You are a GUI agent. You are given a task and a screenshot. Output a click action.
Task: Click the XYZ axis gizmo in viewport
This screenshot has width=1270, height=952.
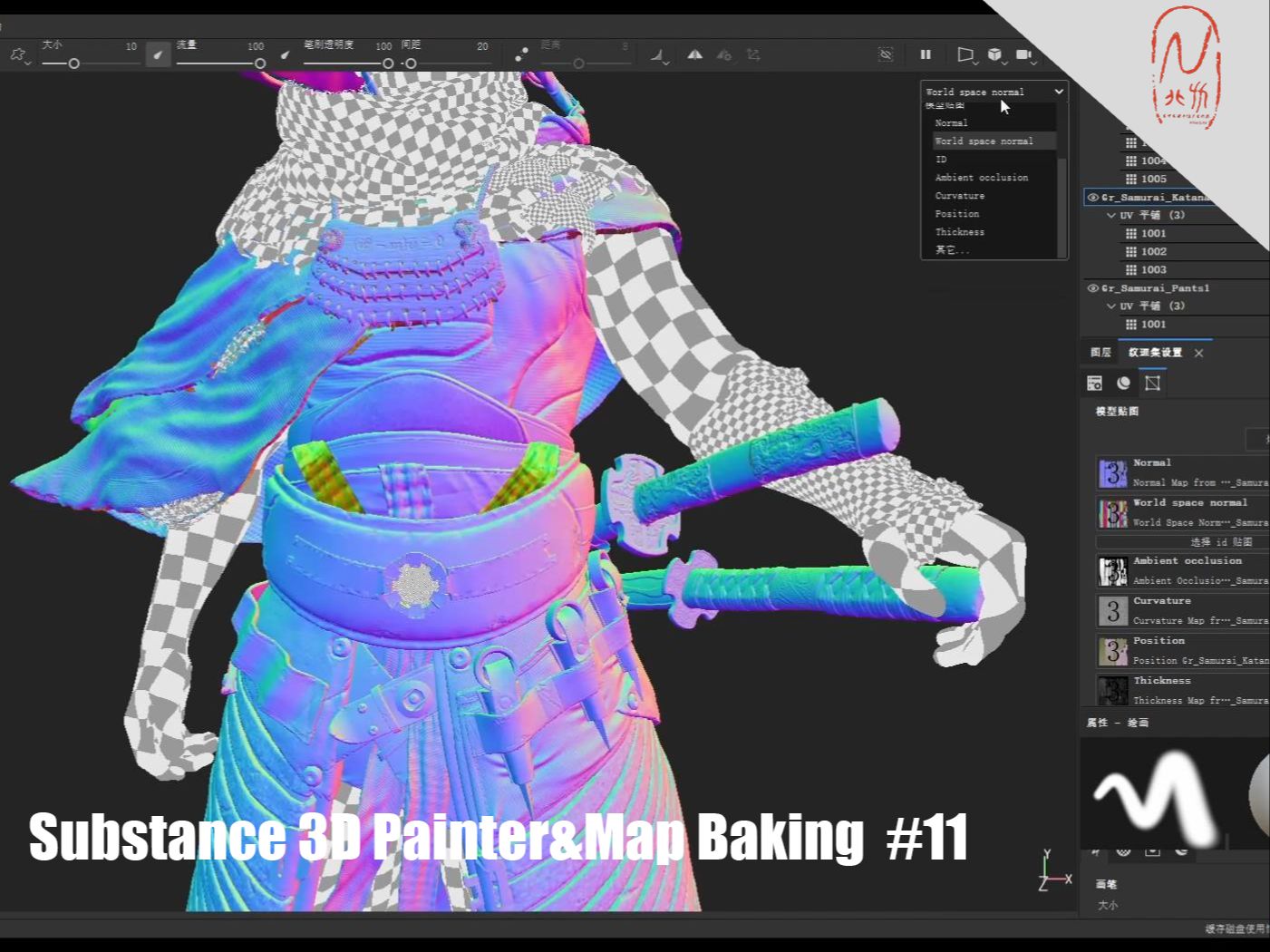coord(1054,871)
